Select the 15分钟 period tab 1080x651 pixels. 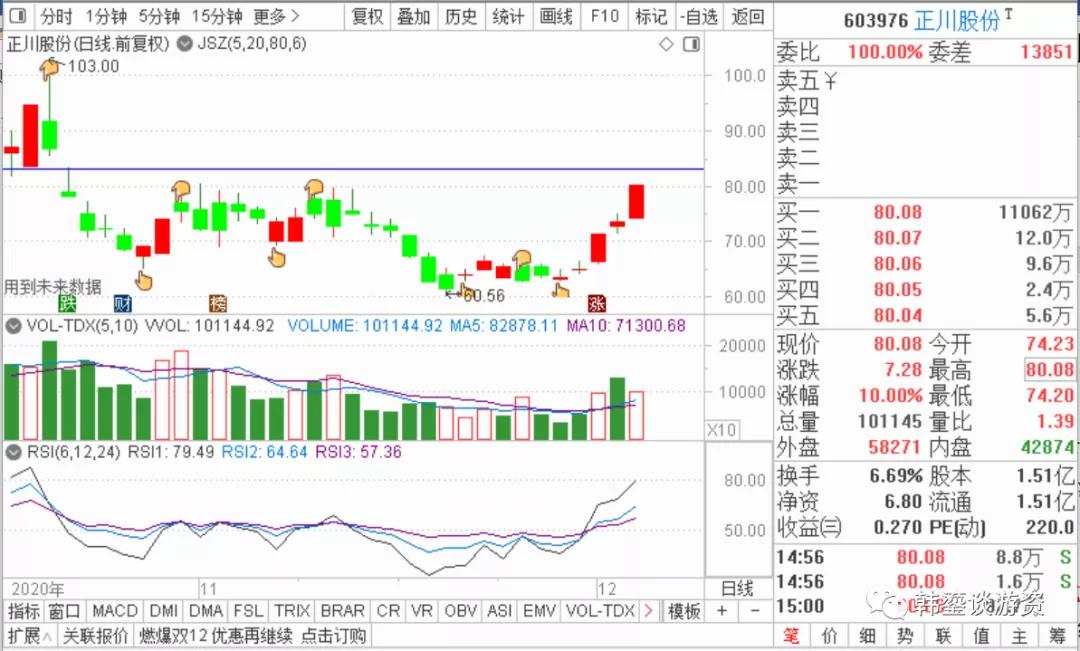(217, 16)
